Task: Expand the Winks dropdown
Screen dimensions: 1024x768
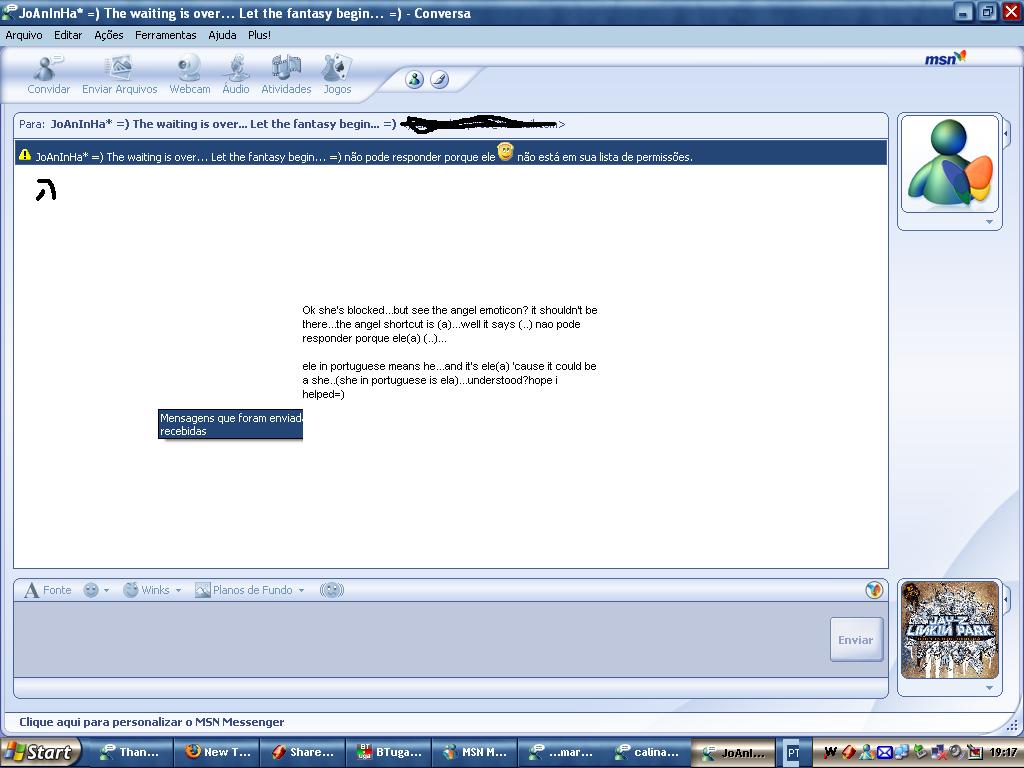Action: click(x=152, y=590)
